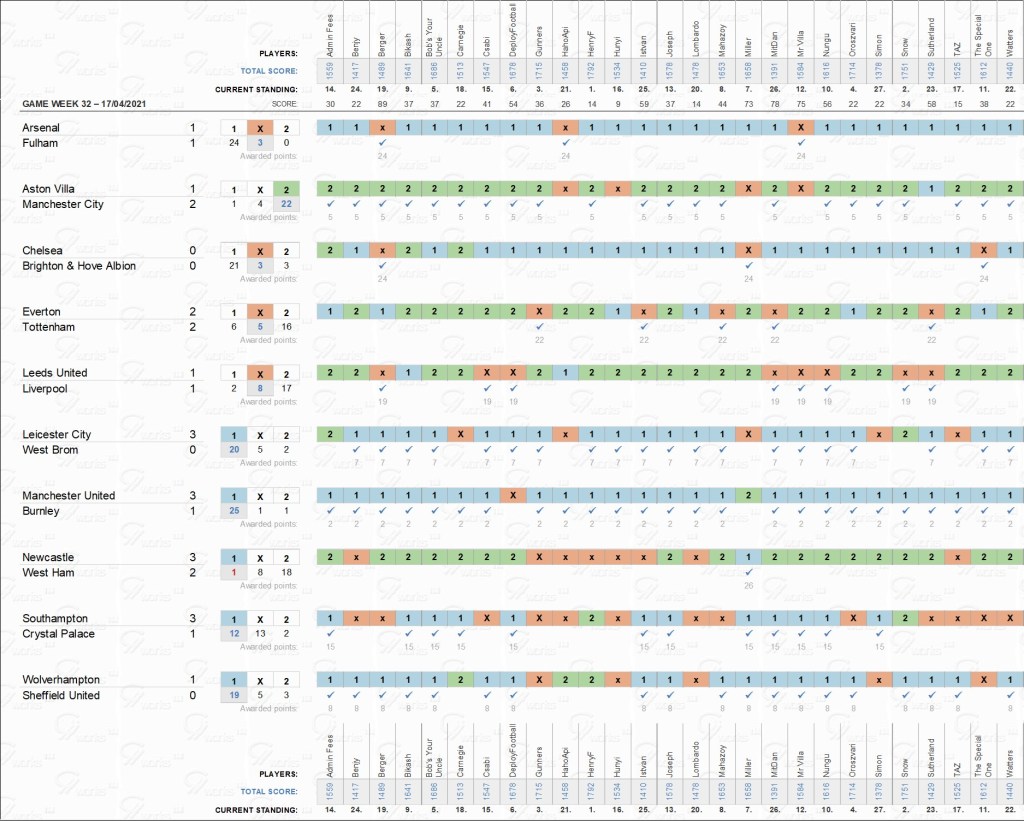Click Miller's green 2 prediction in Manchester United row
The width and height of the screenshot is (1024, 821).
pyautogui.click(x=748, y=495)
